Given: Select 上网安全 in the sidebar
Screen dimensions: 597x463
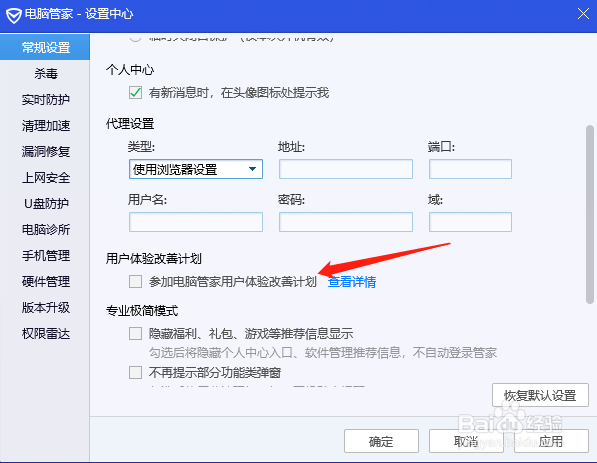Looking at the screenshot, I should coord(45,177).
